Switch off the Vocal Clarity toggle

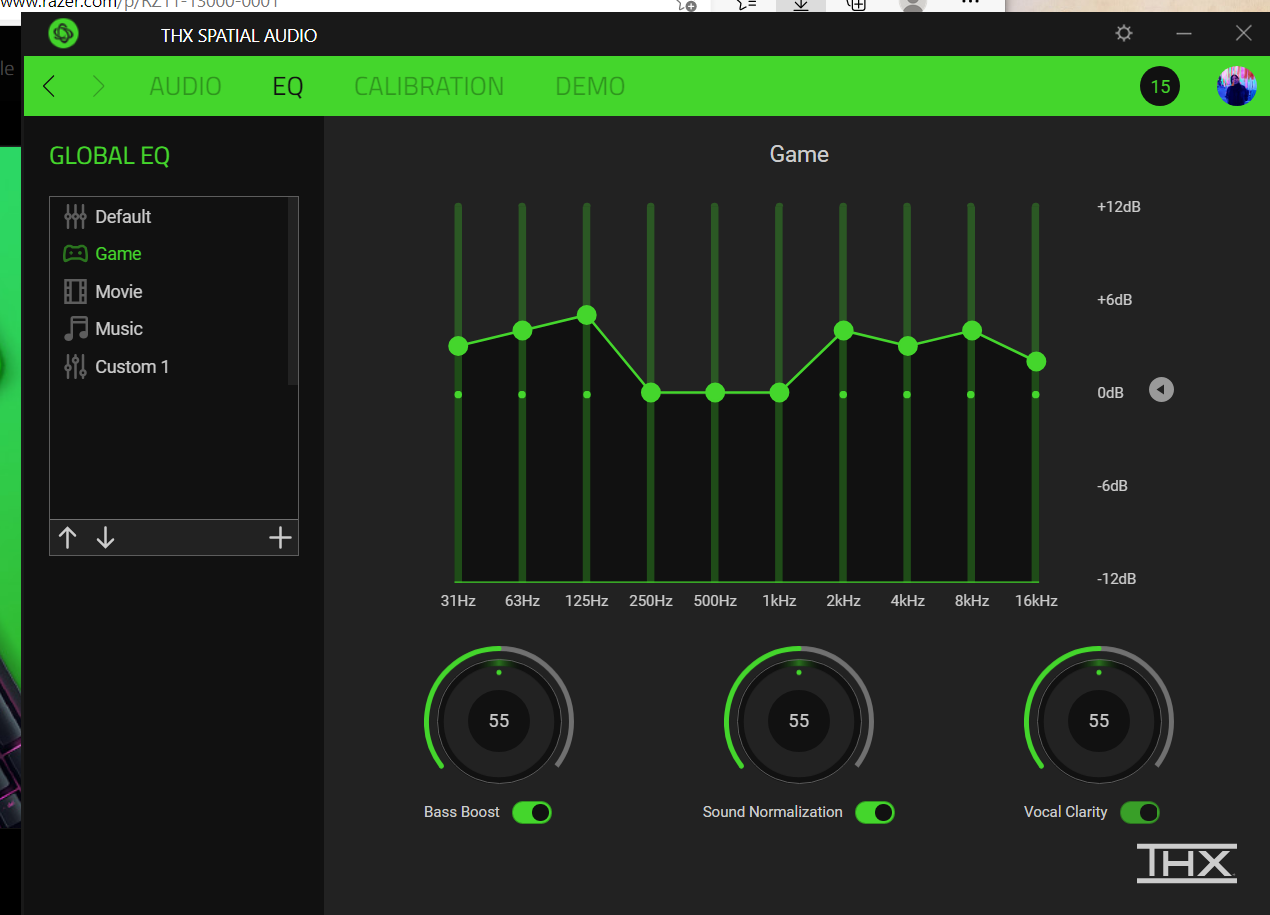(x=1140, y=812)
